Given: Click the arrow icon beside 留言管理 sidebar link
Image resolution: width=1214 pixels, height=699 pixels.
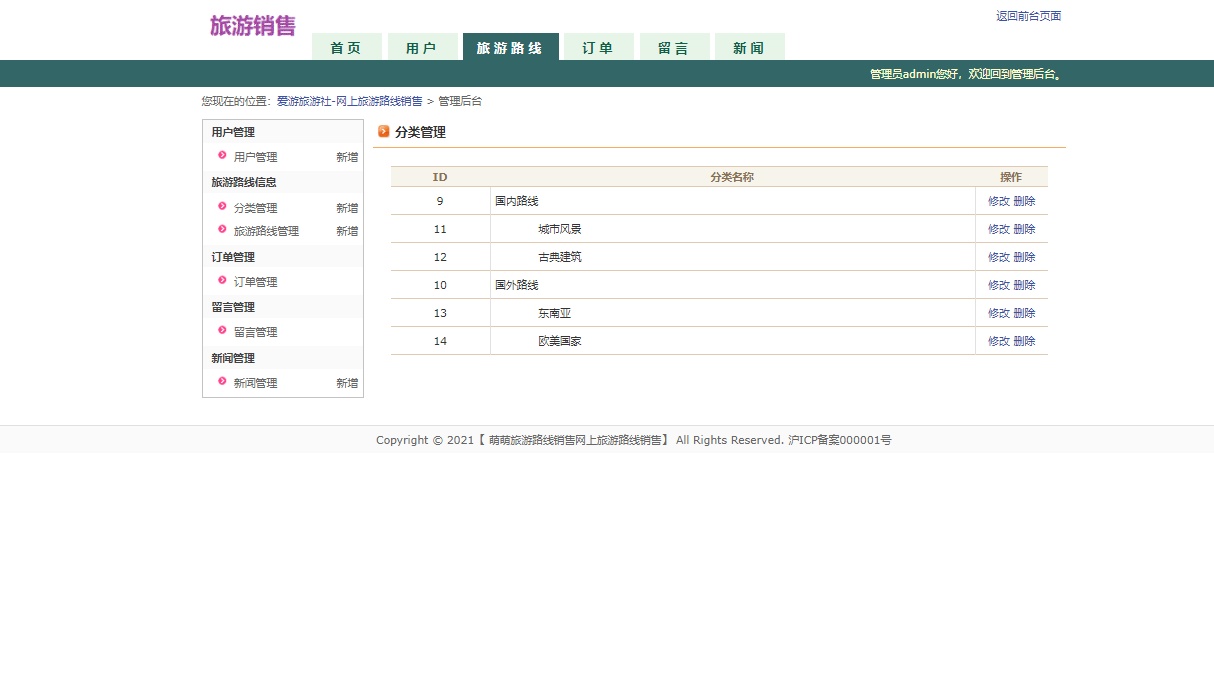Looking at the screenshot, I should click(x=221, y=331).
